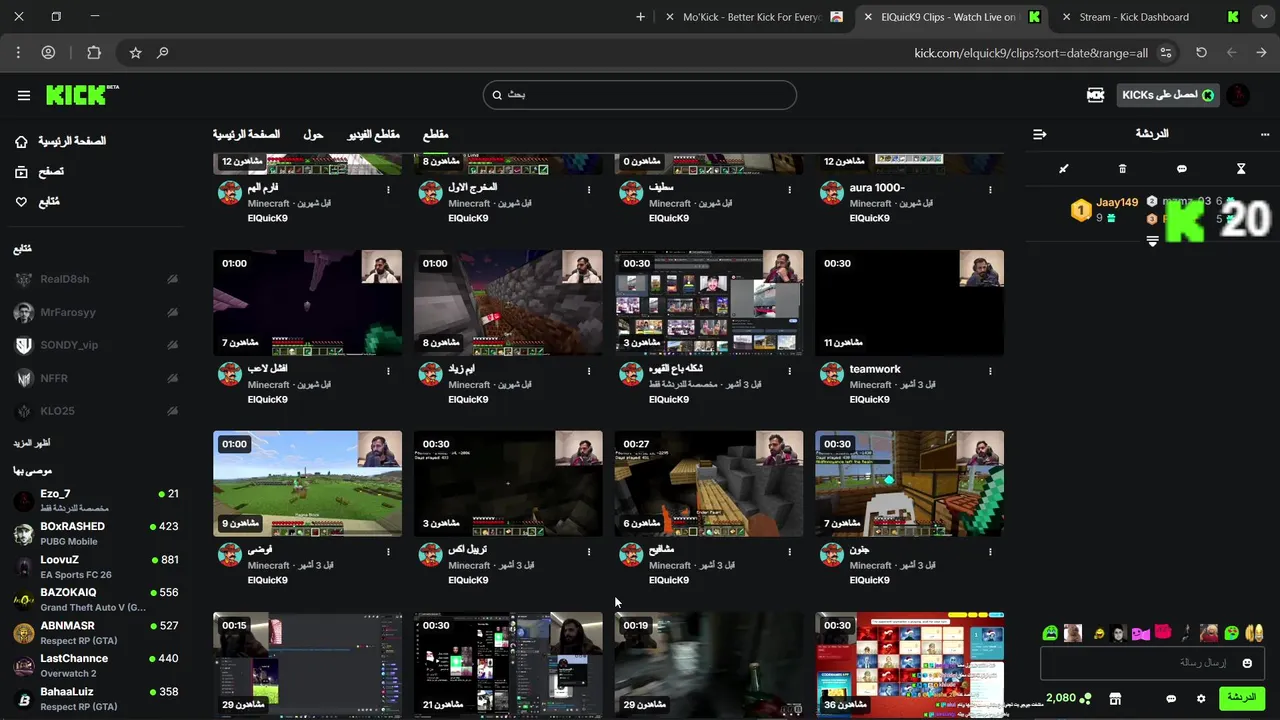Open chat settings gear icon
This screenshot has width=1280, height=720.
[x=1201, y=698]
